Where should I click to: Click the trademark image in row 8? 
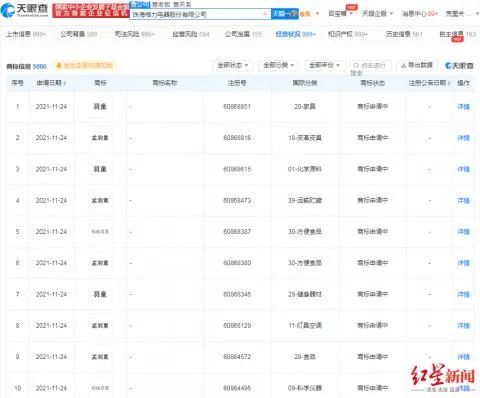click(100, 326)
